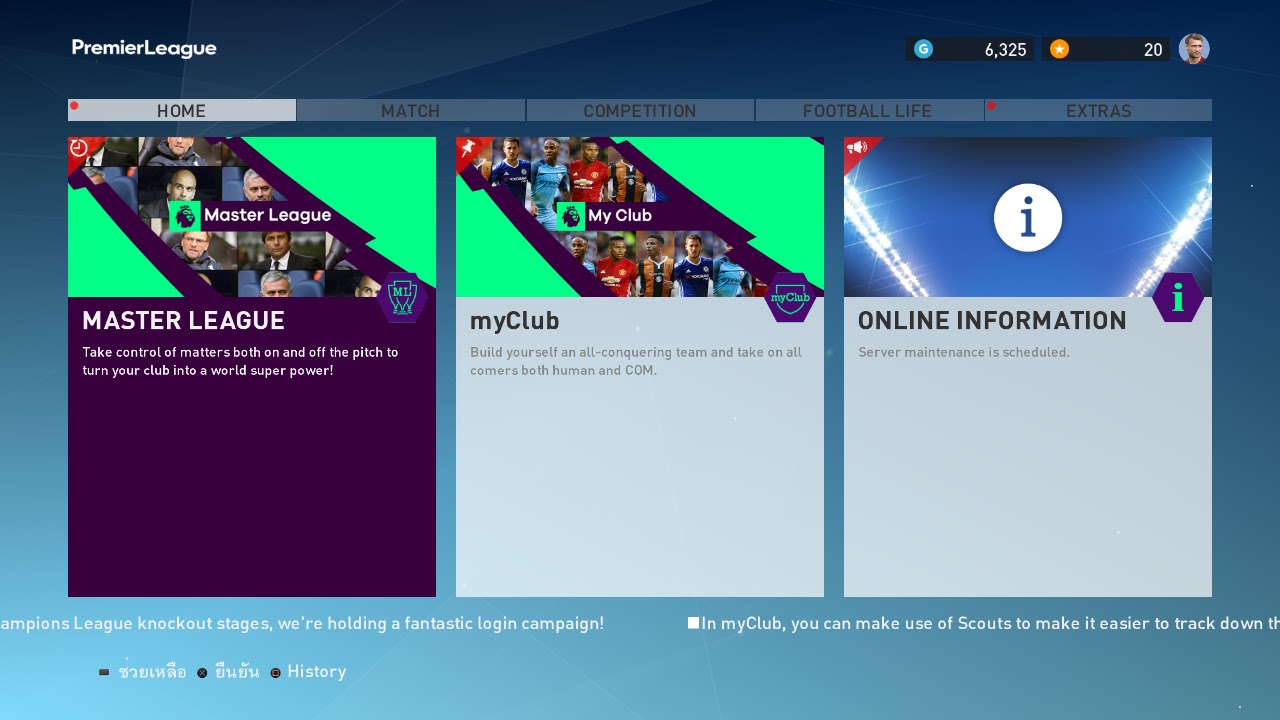The height and width of the screenshot is (720, 1280).
Task: Open the EXTRAS tab
Action: pos(1098,110)
